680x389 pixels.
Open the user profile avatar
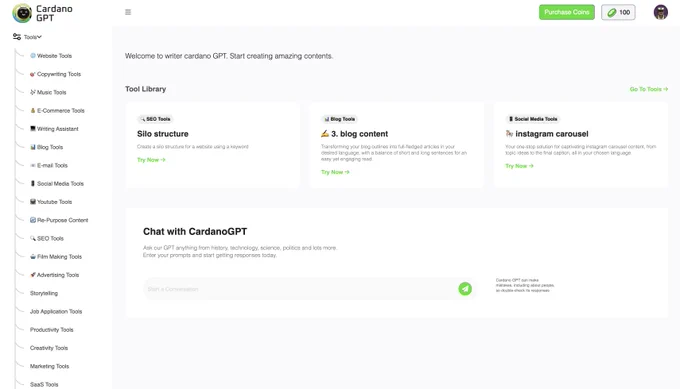pos(660,12)
